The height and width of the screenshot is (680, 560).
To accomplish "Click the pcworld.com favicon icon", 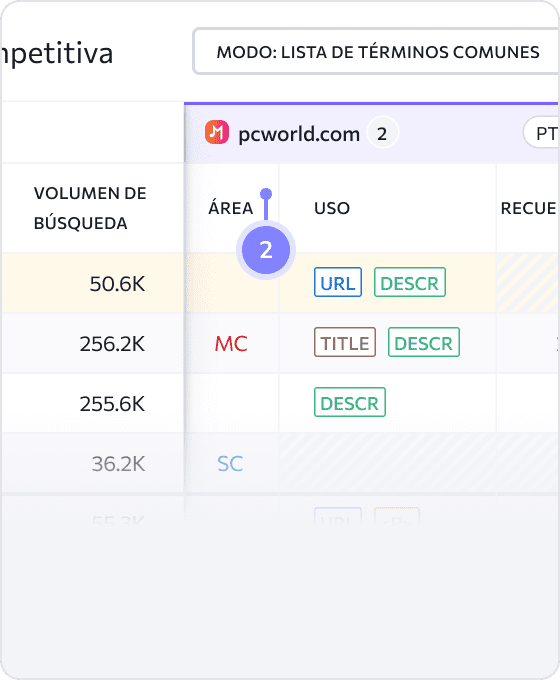I will coord(216,132).
